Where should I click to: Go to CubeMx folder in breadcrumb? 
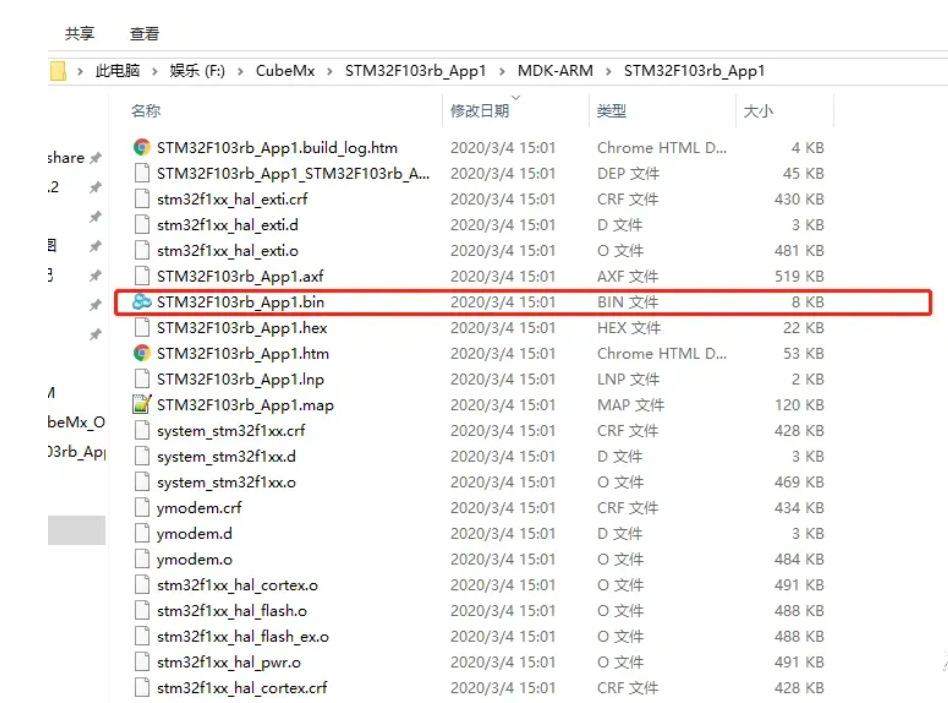285,71
